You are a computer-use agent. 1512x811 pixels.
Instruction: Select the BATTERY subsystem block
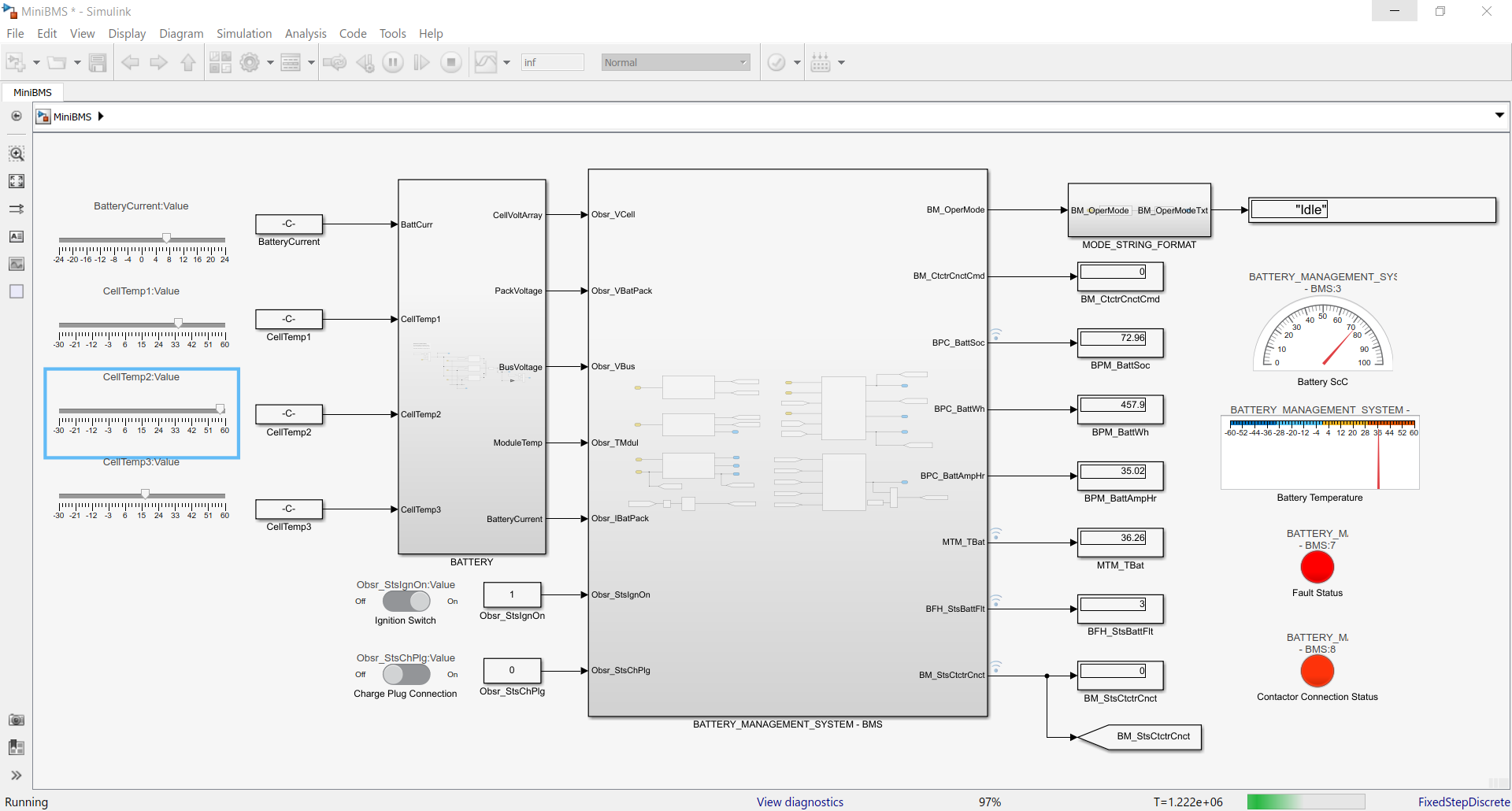tap(472, 367)
